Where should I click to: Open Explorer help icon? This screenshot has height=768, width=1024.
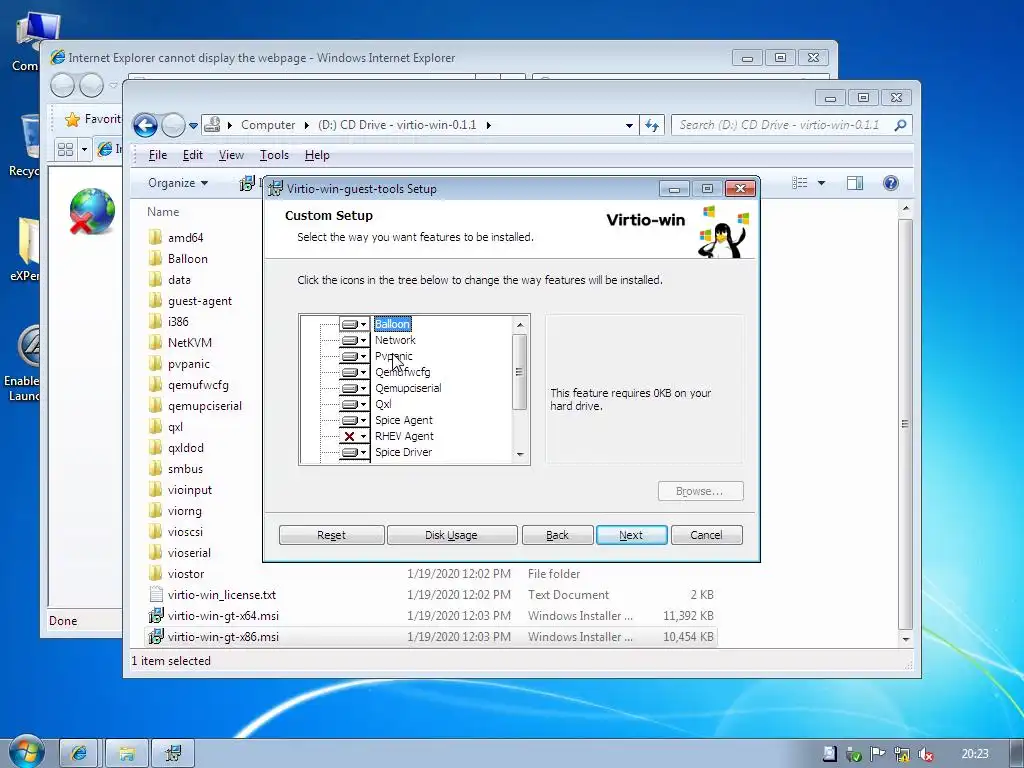[x=891, y=183]
